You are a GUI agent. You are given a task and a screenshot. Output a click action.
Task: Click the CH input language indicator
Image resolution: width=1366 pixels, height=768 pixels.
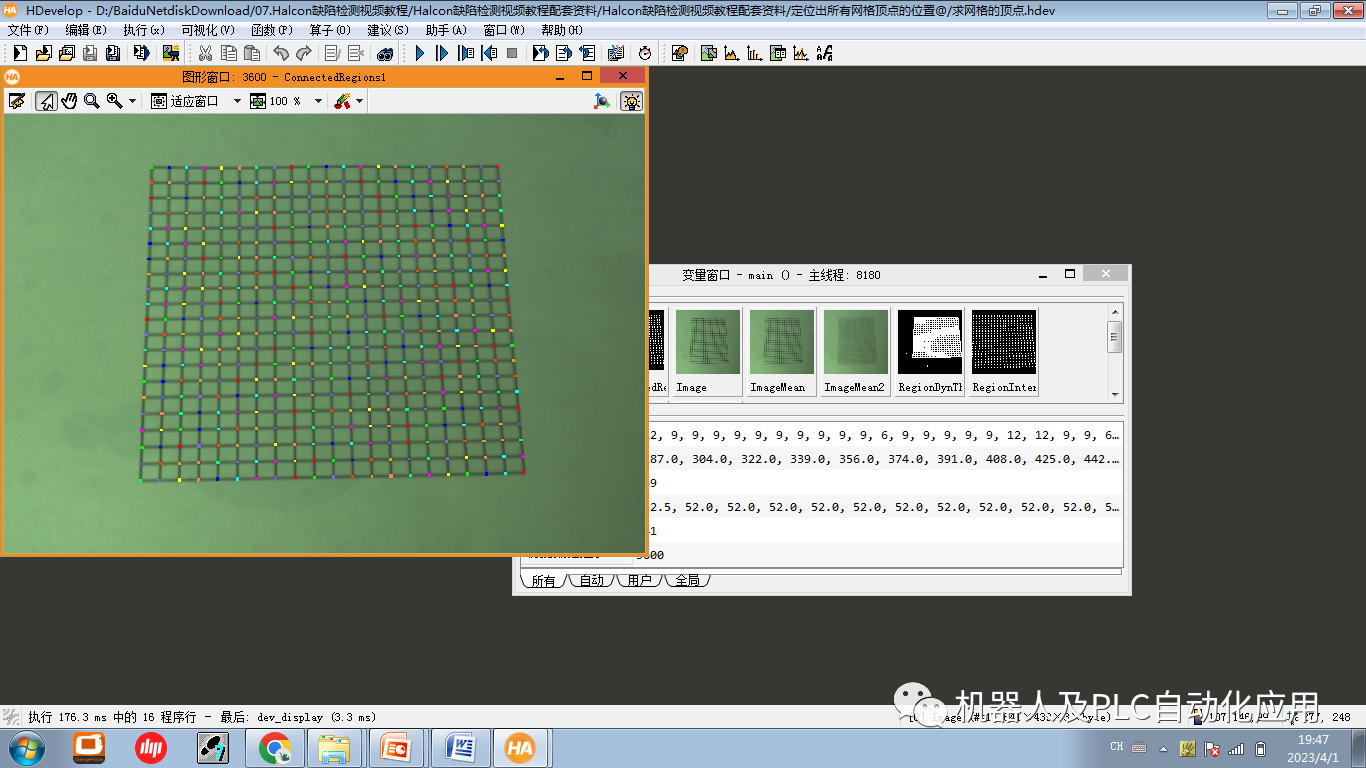pos(1117,747)
